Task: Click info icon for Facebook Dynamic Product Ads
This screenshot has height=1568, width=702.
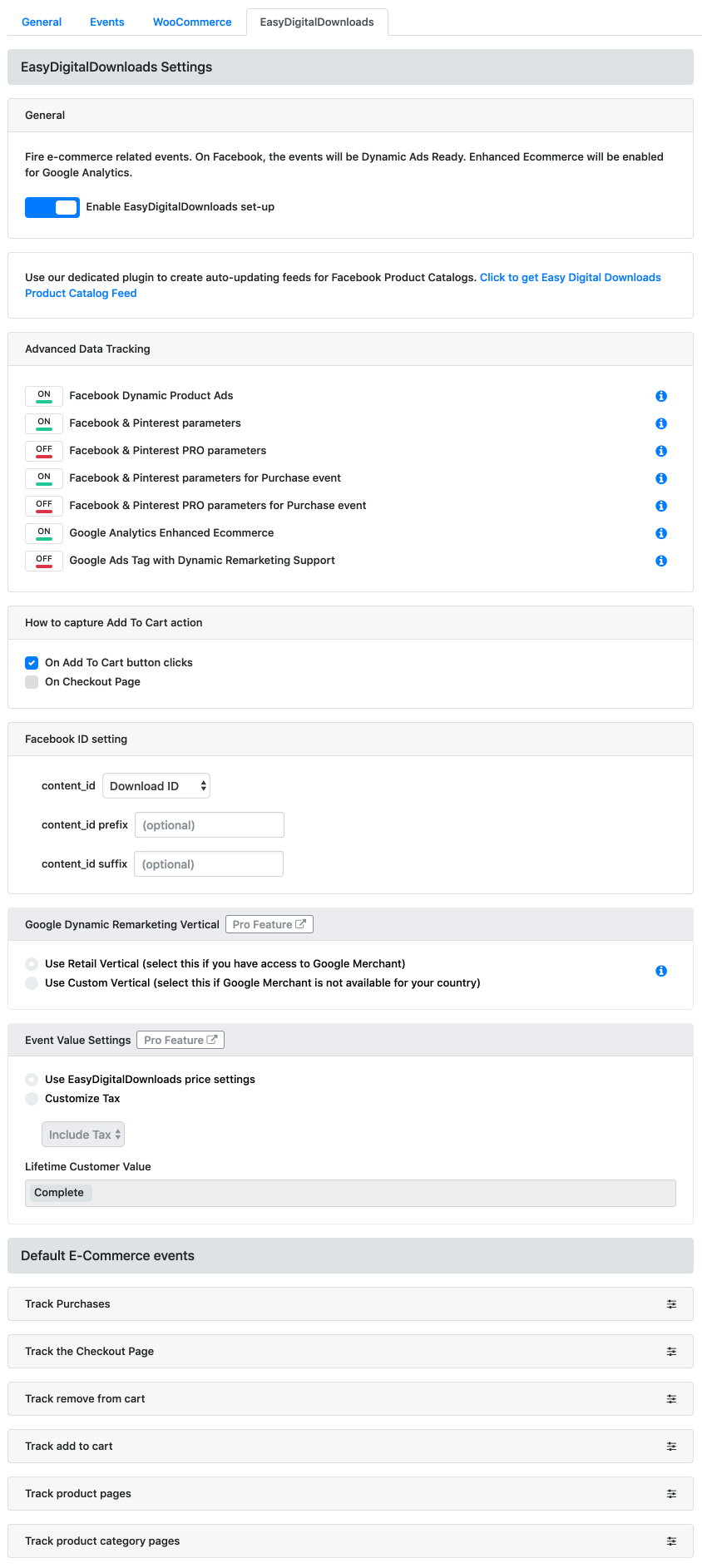Action: coord(661,396)
